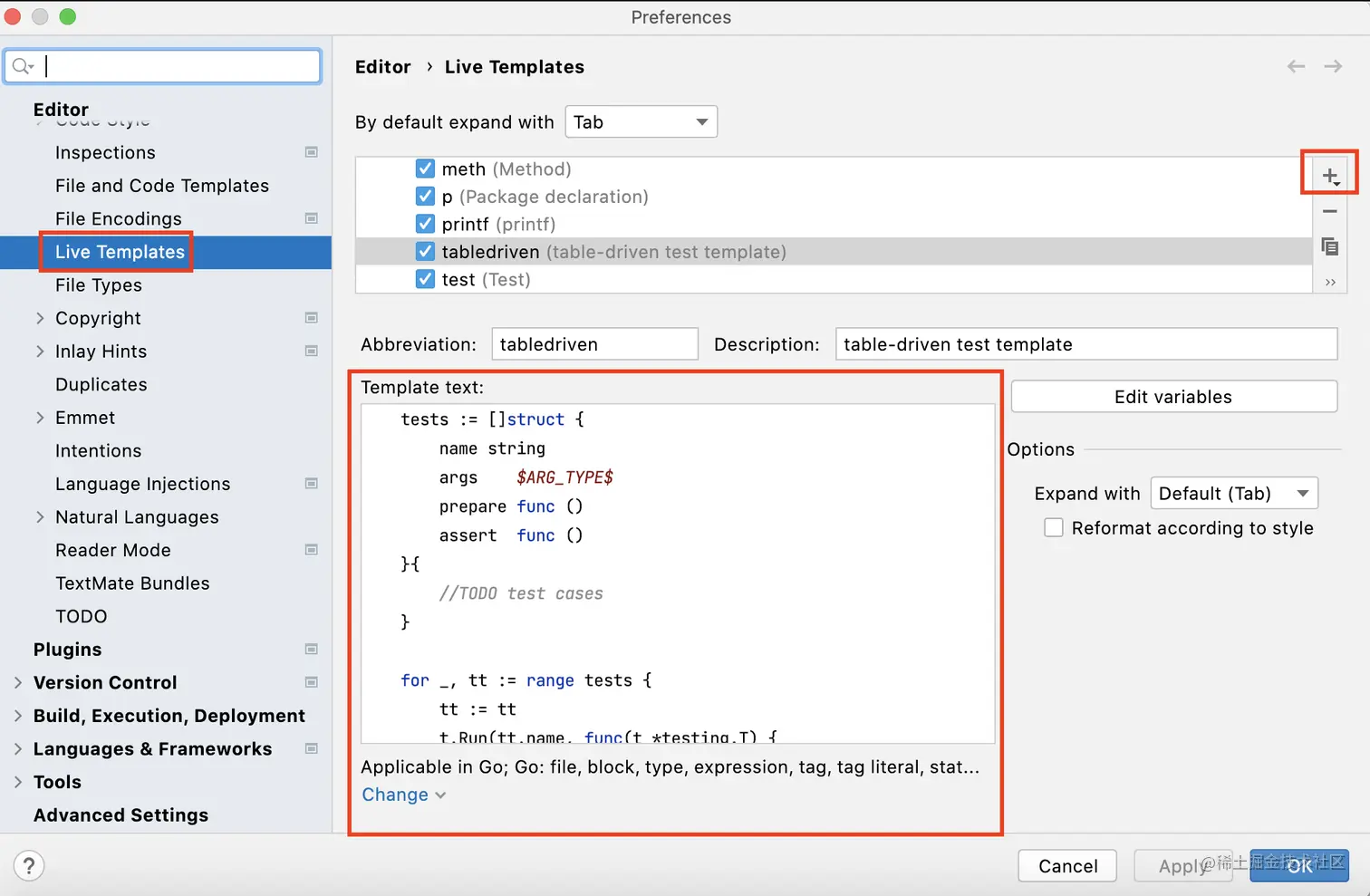Image resolution: width=1370 pixels, height=896 pixels.
Task: Click project-level icon beside Languages & Frameworks
Action: tap(311, 748)
